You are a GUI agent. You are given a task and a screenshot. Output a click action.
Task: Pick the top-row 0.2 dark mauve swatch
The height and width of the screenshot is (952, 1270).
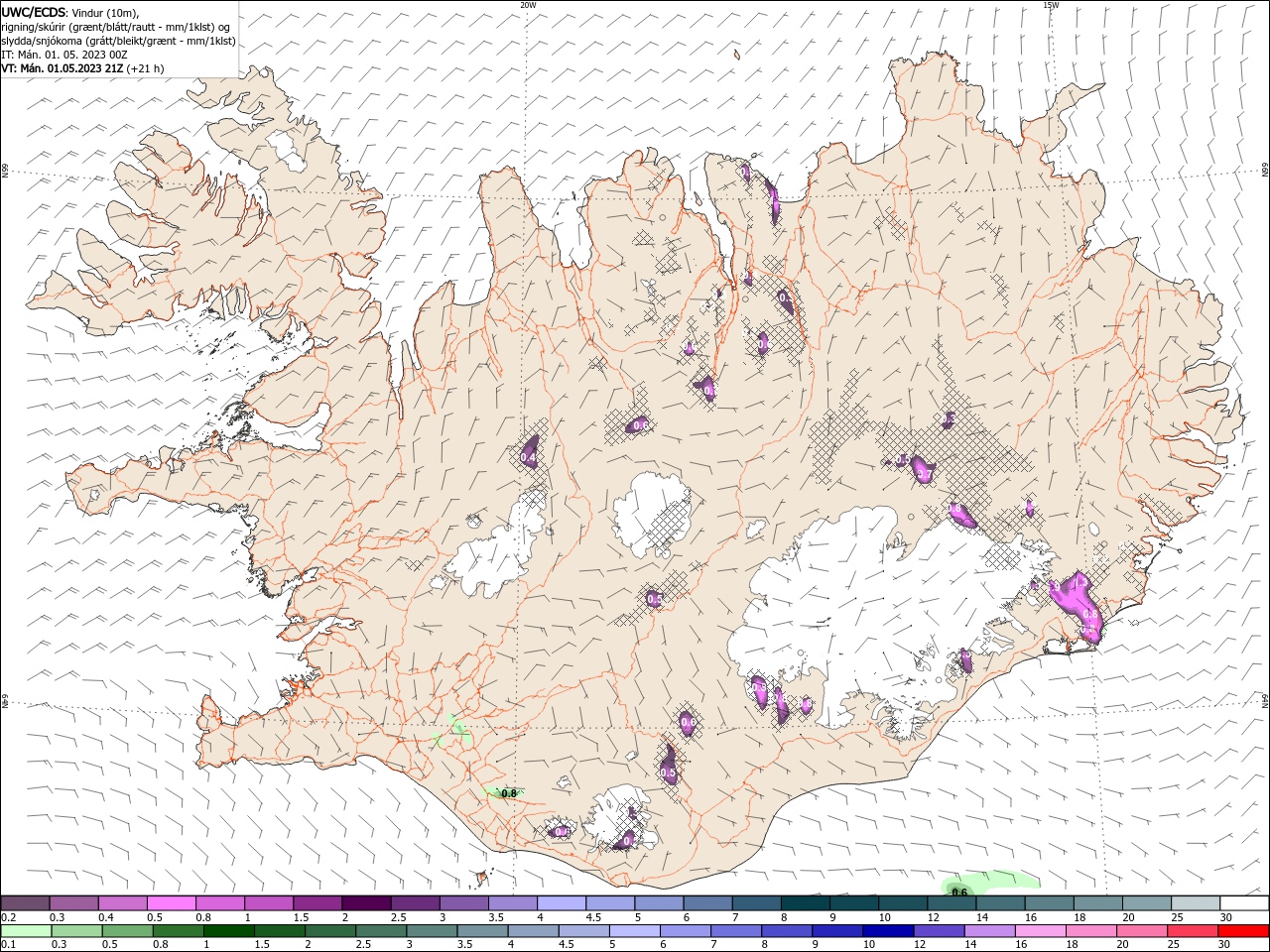(25, 902)
